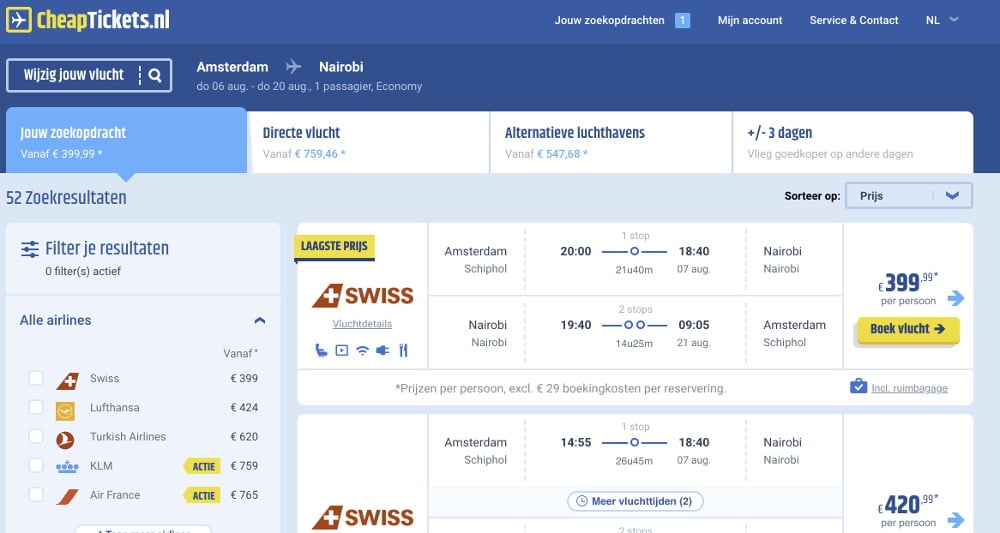This screenshot has height=533, width=1000.
Task: Tick the KLM airline checkbox
Action: coord(36,465)
